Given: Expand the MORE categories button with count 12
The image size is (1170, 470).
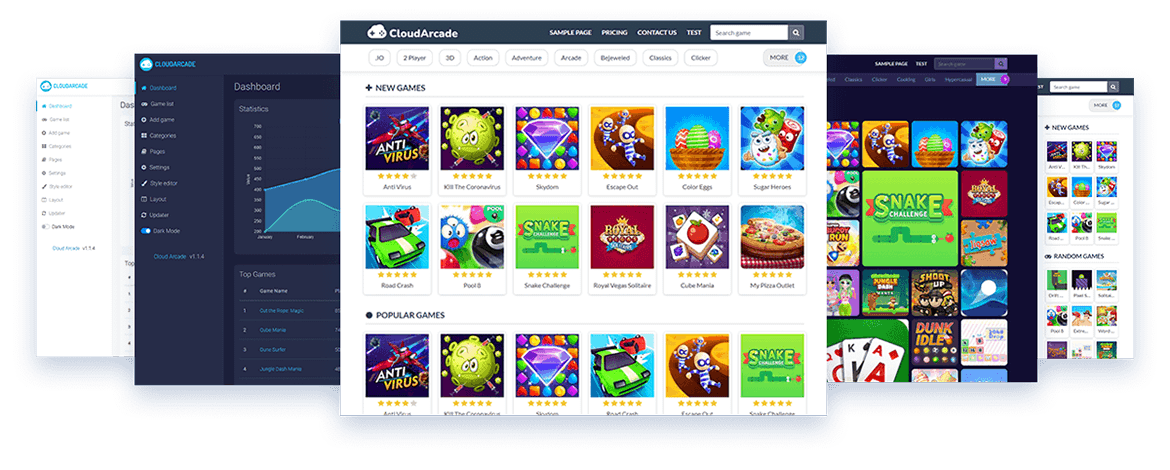Looking at the screenshot, I should 785,57.
